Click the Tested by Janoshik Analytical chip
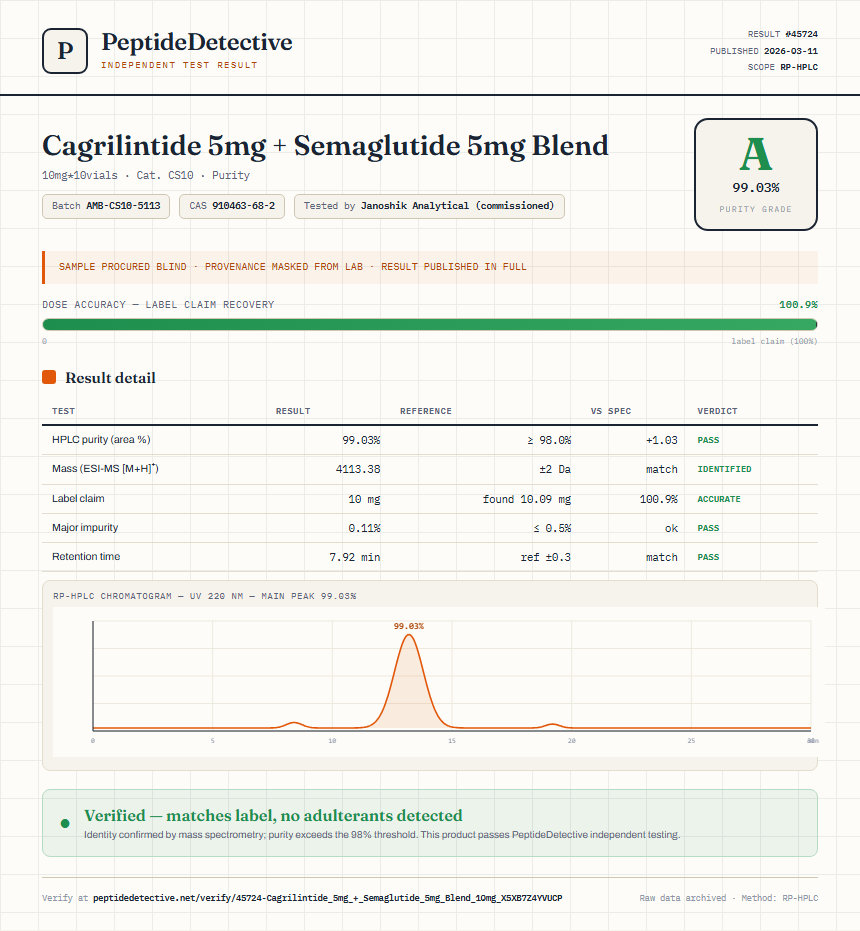 (429, 206)
